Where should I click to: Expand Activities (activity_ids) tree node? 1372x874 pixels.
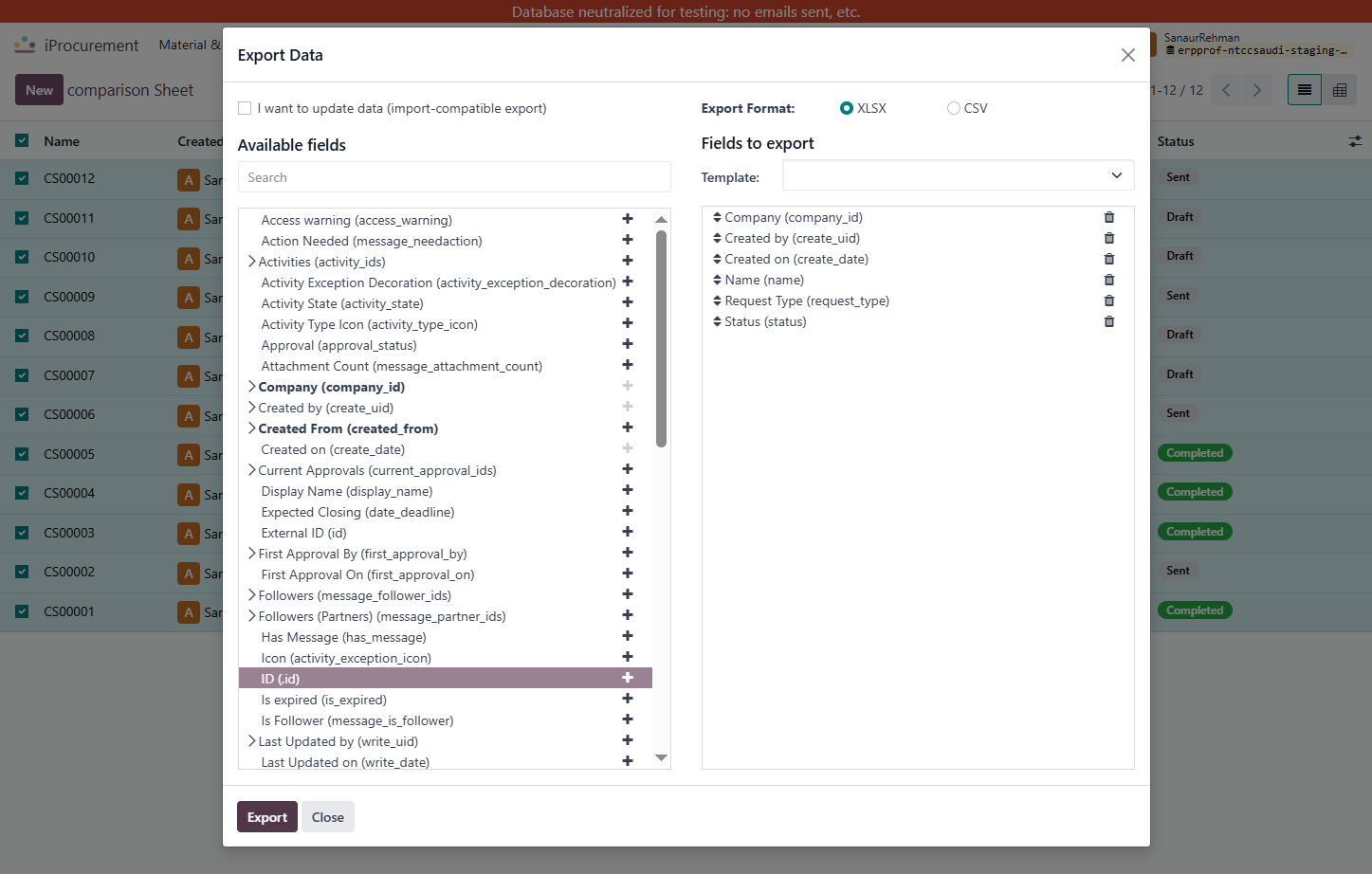251,262
